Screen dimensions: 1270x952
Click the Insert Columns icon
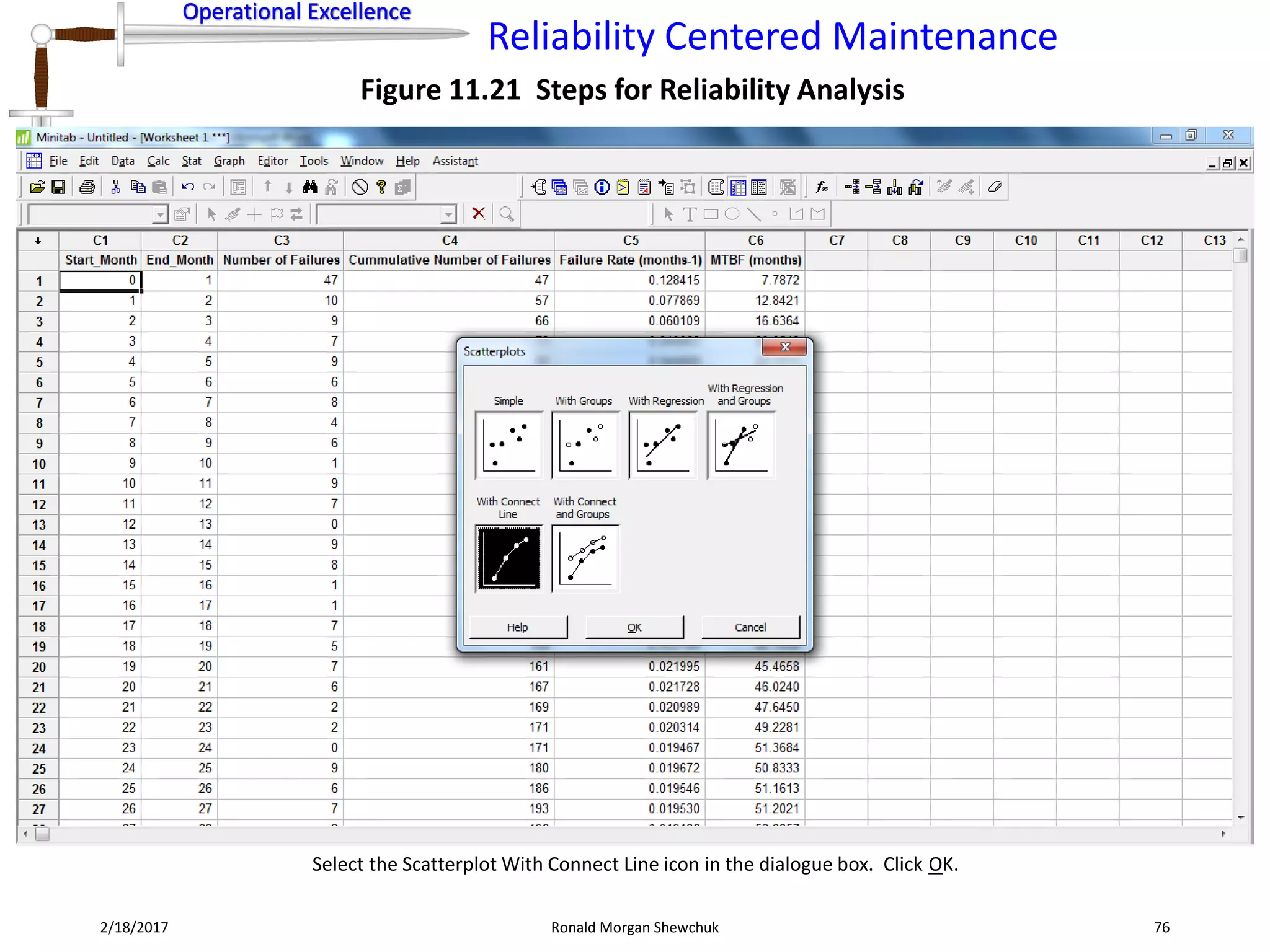click(894, 187)
